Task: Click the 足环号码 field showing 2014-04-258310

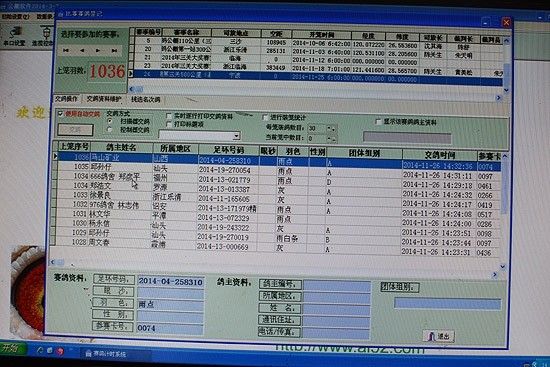Action: [x=170, y=281]
